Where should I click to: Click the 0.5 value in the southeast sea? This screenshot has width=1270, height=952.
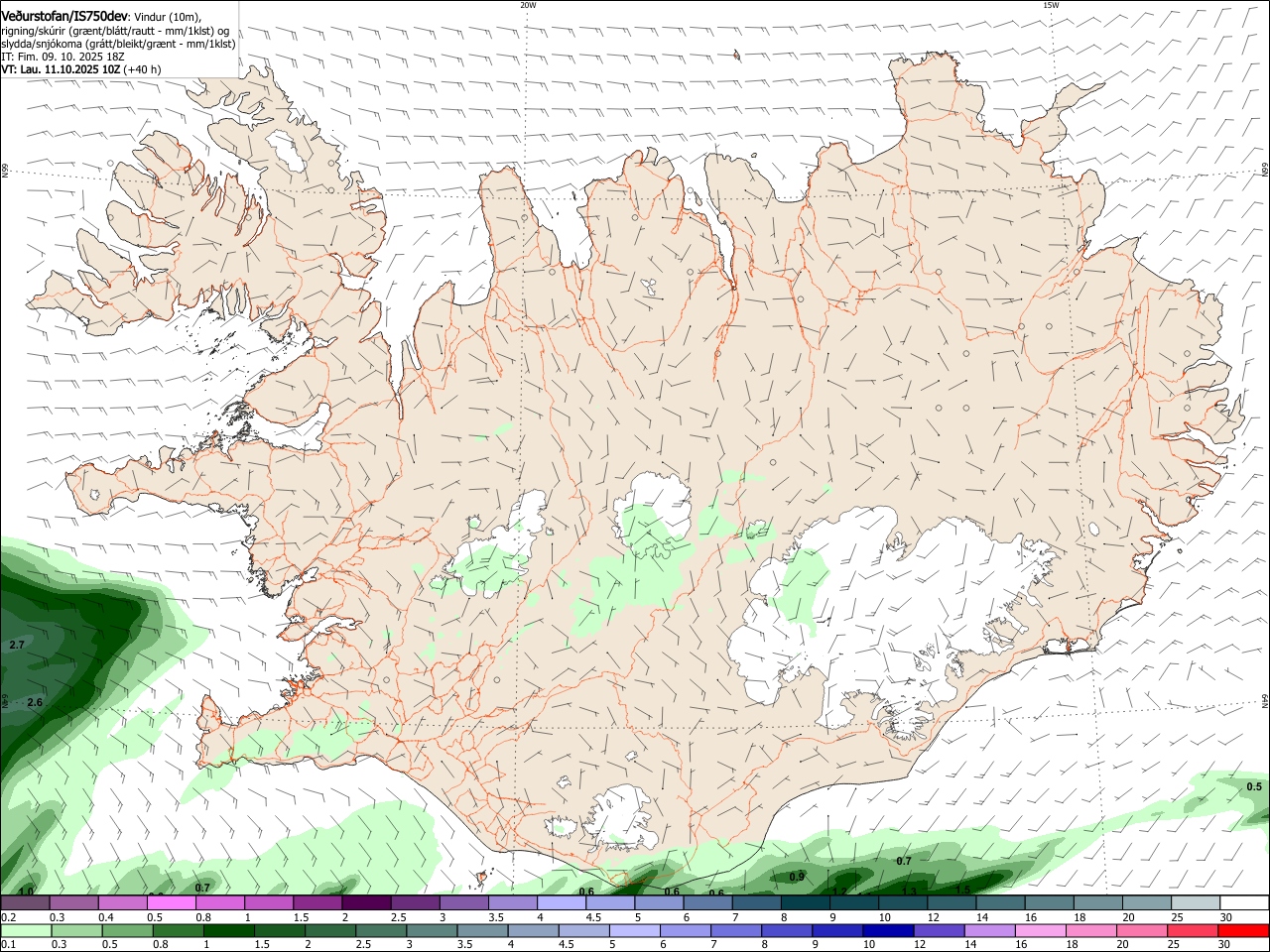1254,786
